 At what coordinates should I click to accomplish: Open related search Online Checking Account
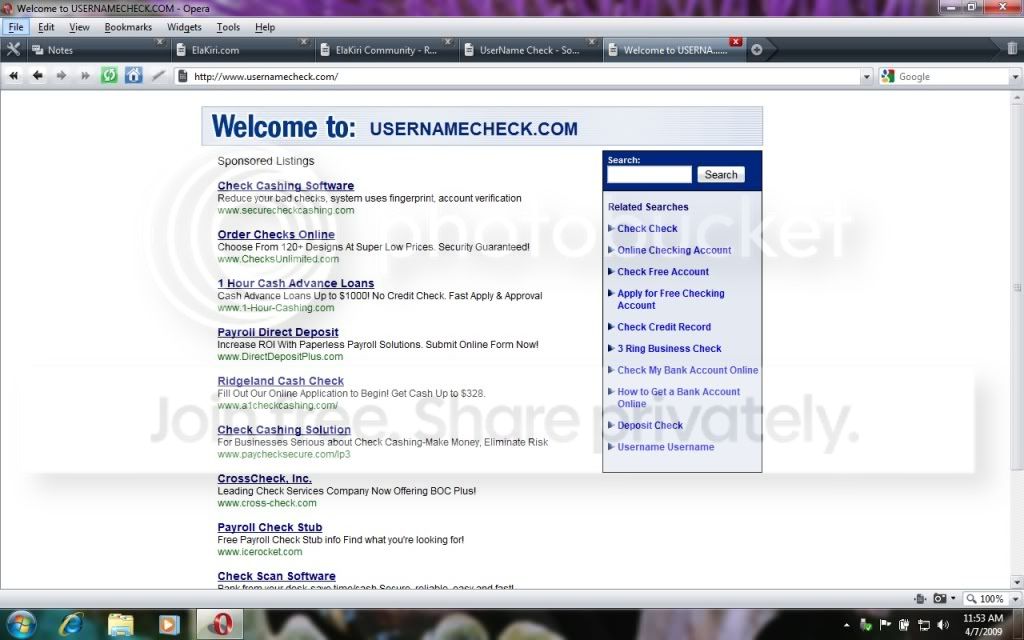[x=674, y=250]
